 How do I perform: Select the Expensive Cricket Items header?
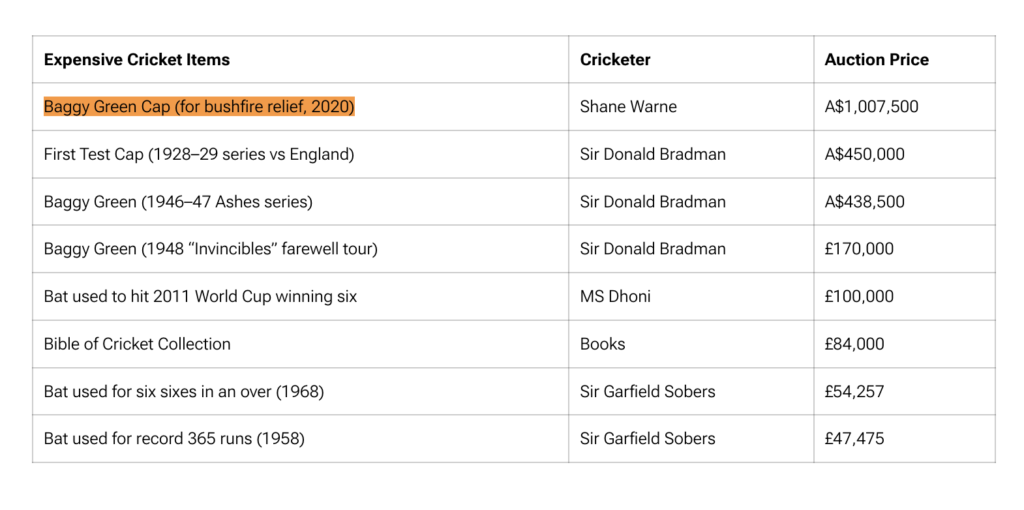pos(137,60)
